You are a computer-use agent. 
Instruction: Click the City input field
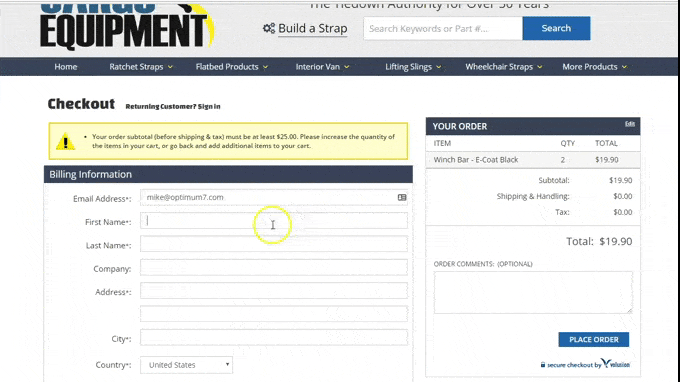click(274, 337)
